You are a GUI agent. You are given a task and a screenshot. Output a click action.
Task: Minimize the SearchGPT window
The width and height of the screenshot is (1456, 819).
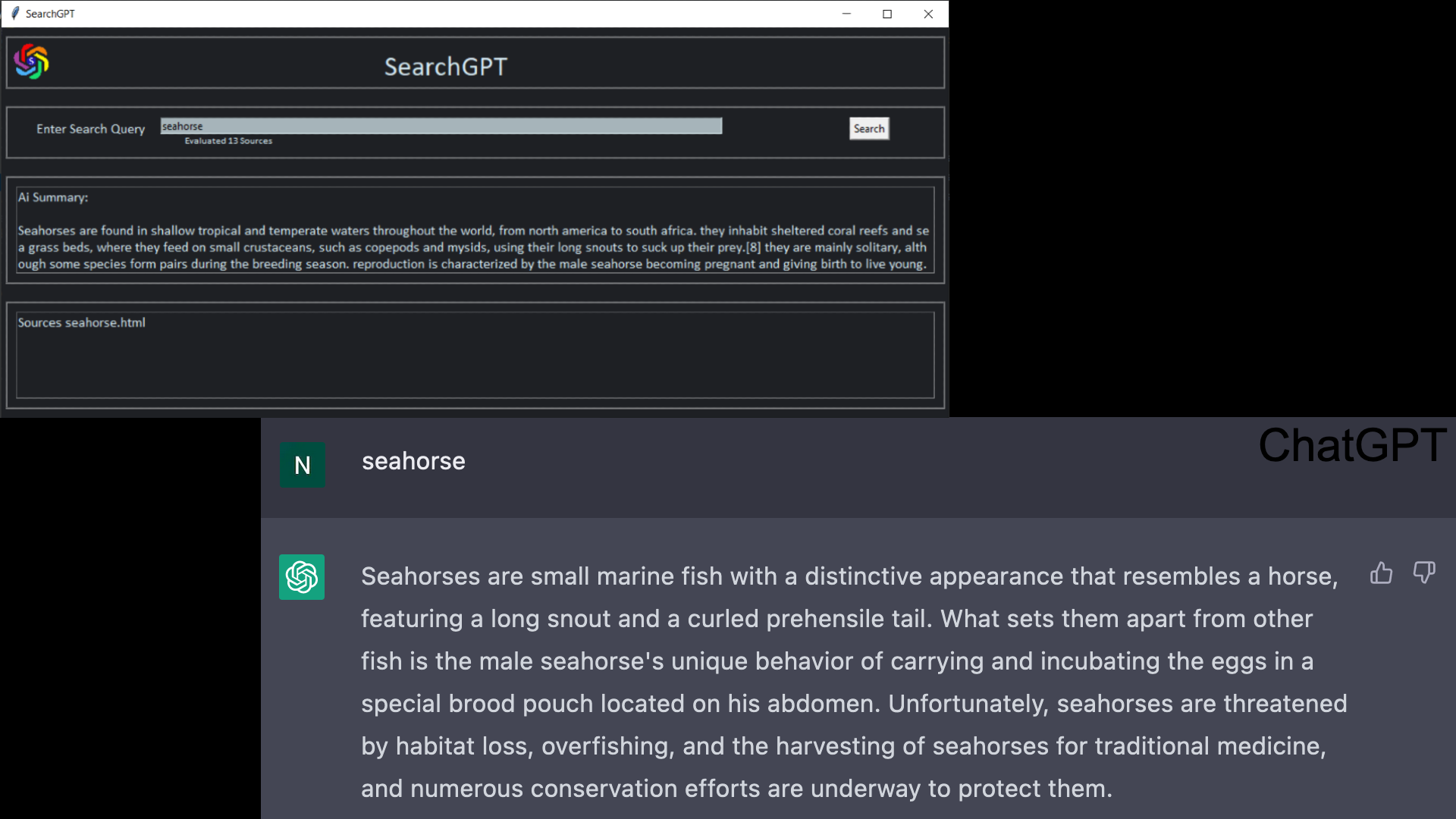846,14
